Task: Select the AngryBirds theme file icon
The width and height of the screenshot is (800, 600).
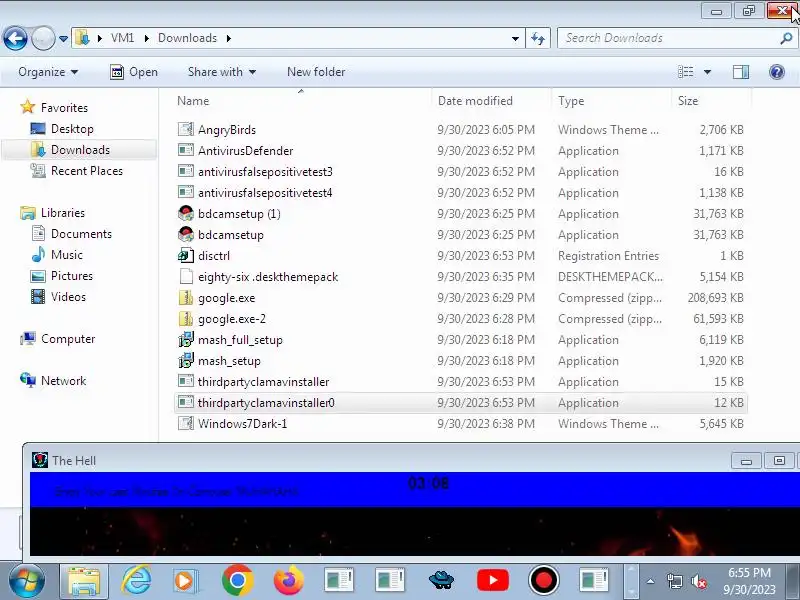Action: pyautogui.click(x=186, y=129)
